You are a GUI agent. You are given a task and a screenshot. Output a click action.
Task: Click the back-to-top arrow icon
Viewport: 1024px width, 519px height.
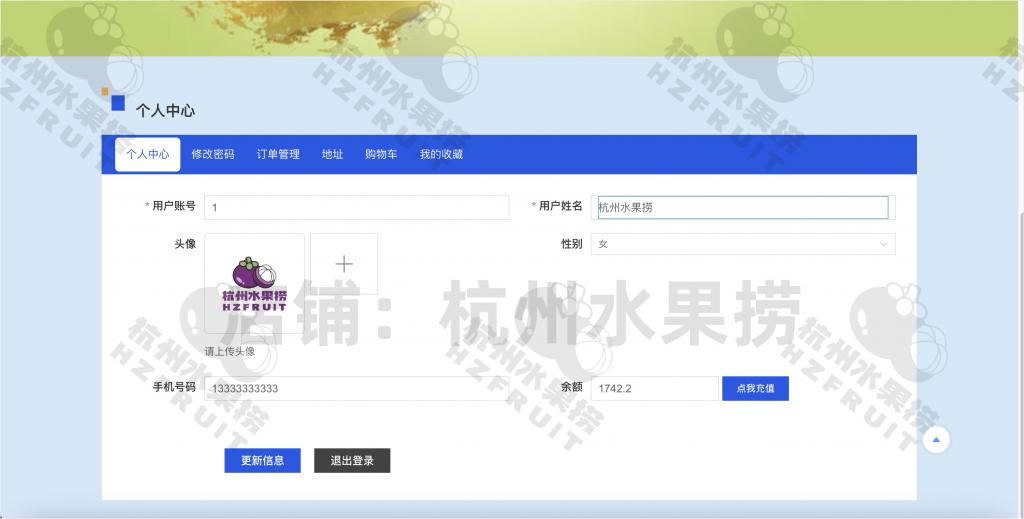click(x=936, y=440)
